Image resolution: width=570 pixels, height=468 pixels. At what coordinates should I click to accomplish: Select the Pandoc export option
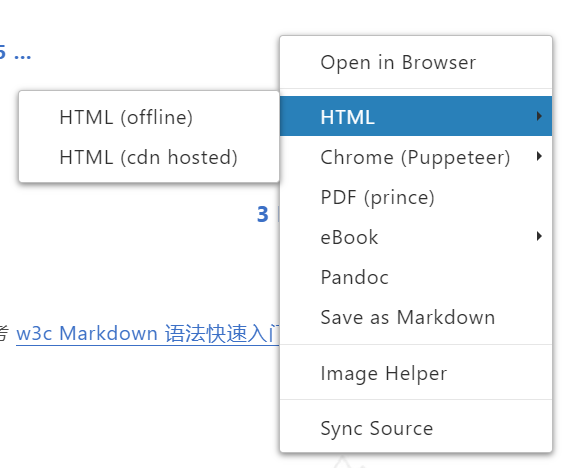[416, 277]
